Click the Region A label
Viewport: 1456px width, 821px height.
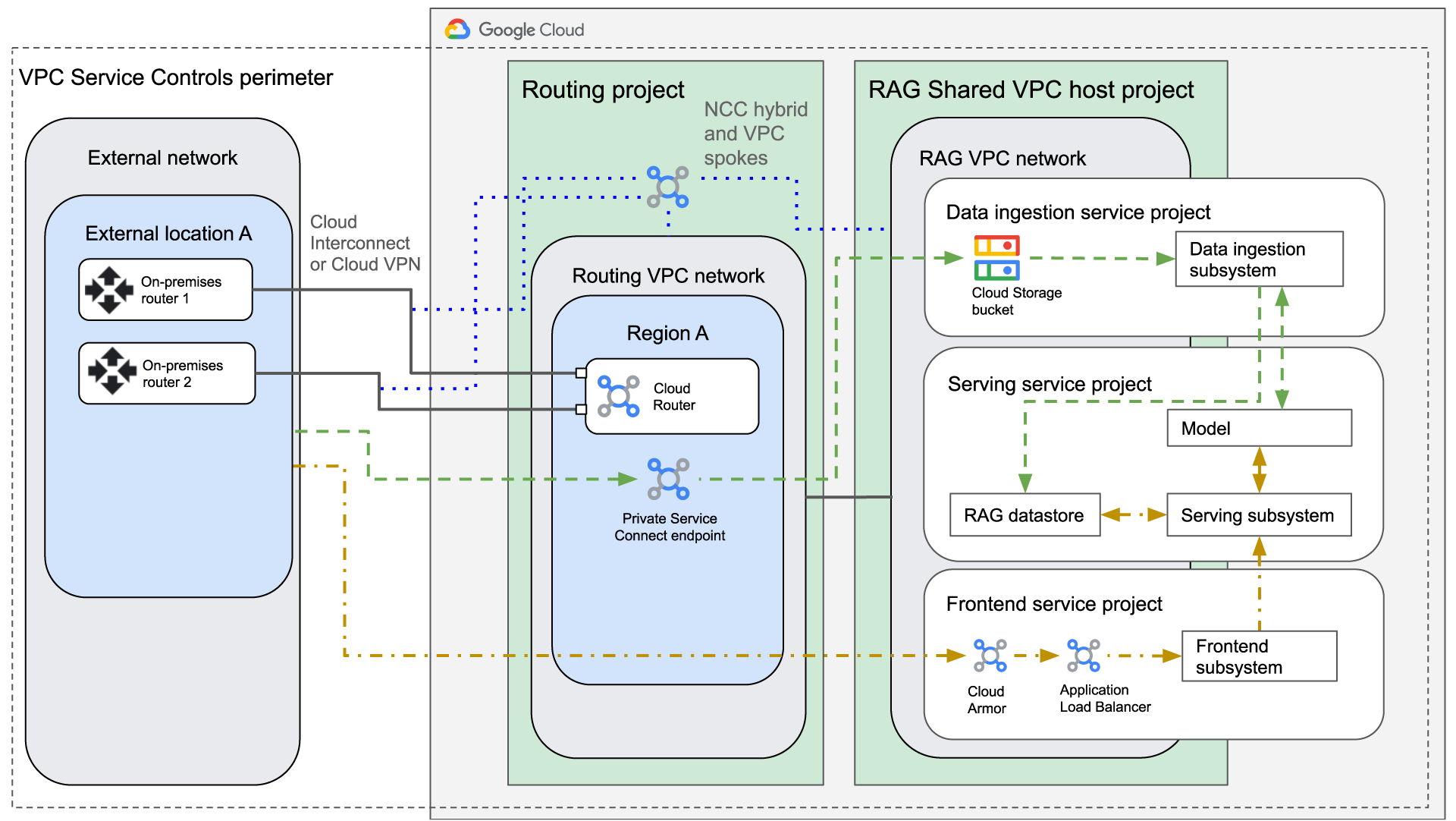click(667, 333)
